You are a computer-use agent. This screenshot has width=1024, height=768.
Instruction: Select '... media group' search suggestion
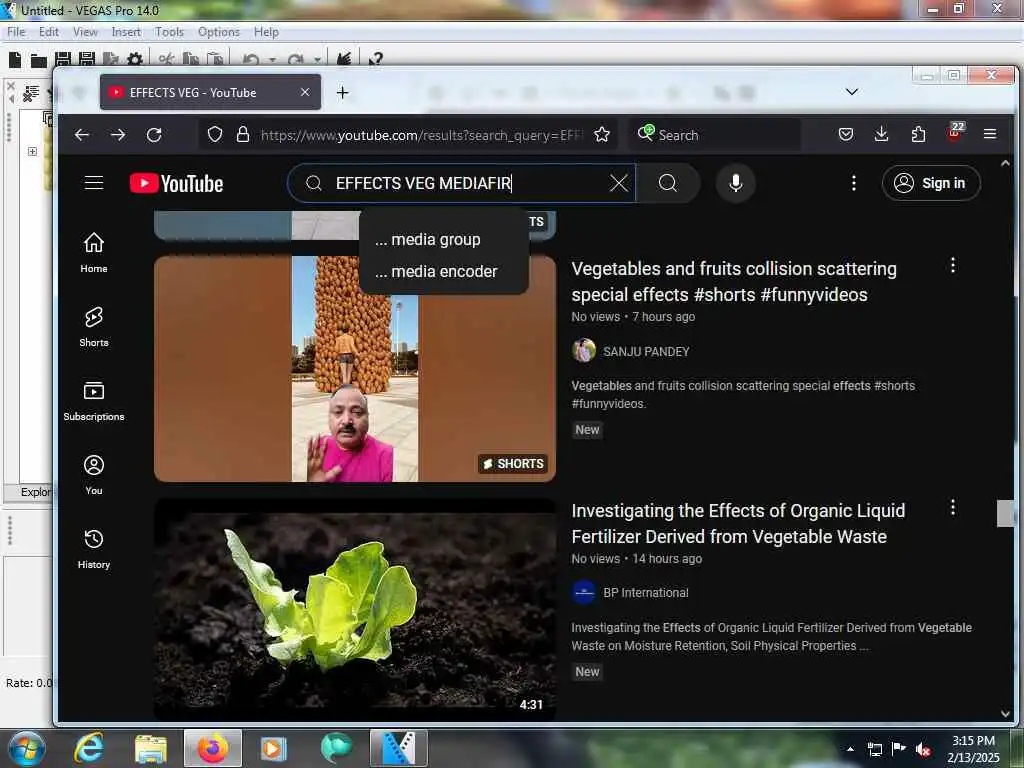click(x=428, y=240)
